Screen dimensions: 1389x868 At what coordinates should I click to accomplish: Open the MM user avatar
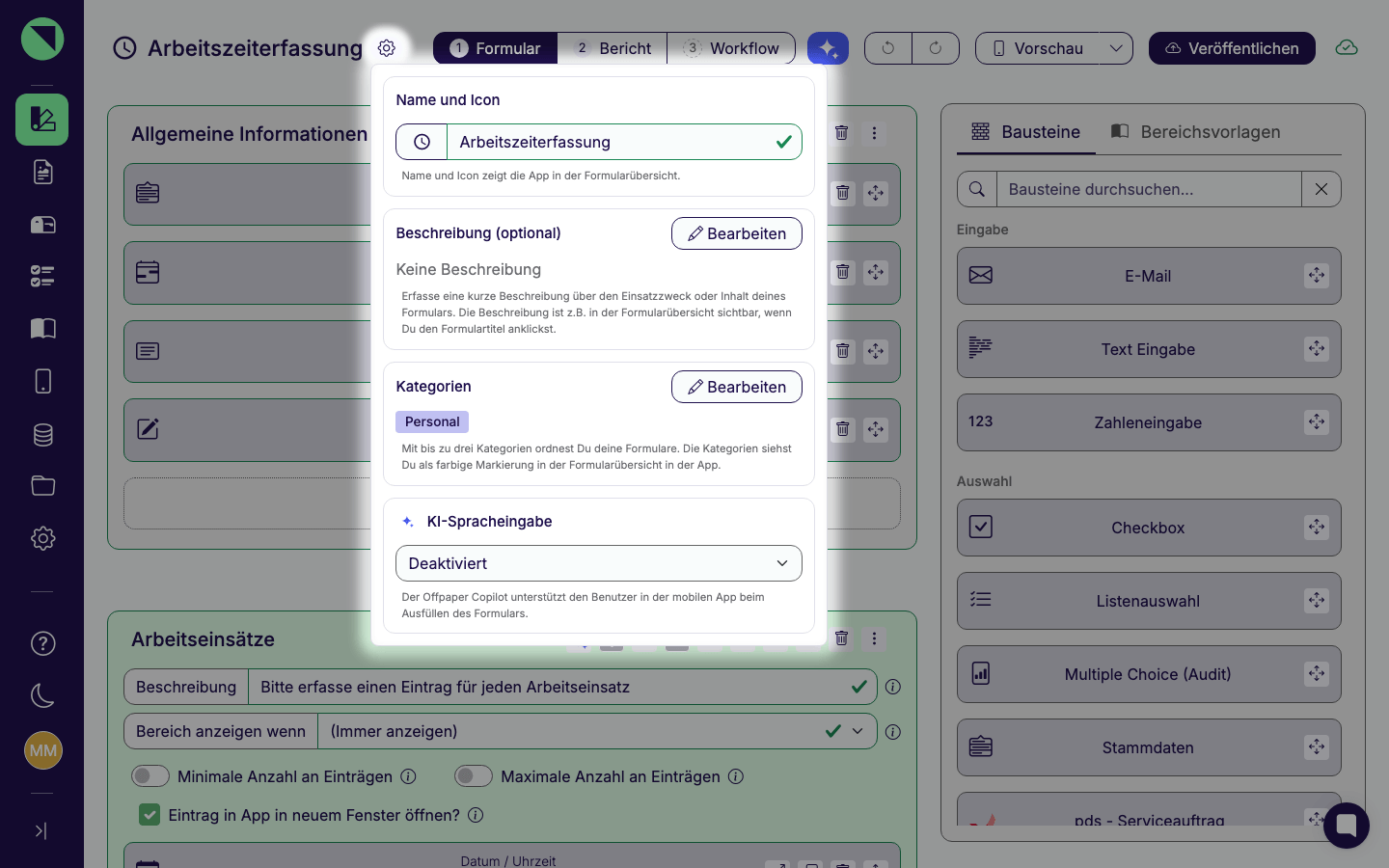[x=42, y=750]
